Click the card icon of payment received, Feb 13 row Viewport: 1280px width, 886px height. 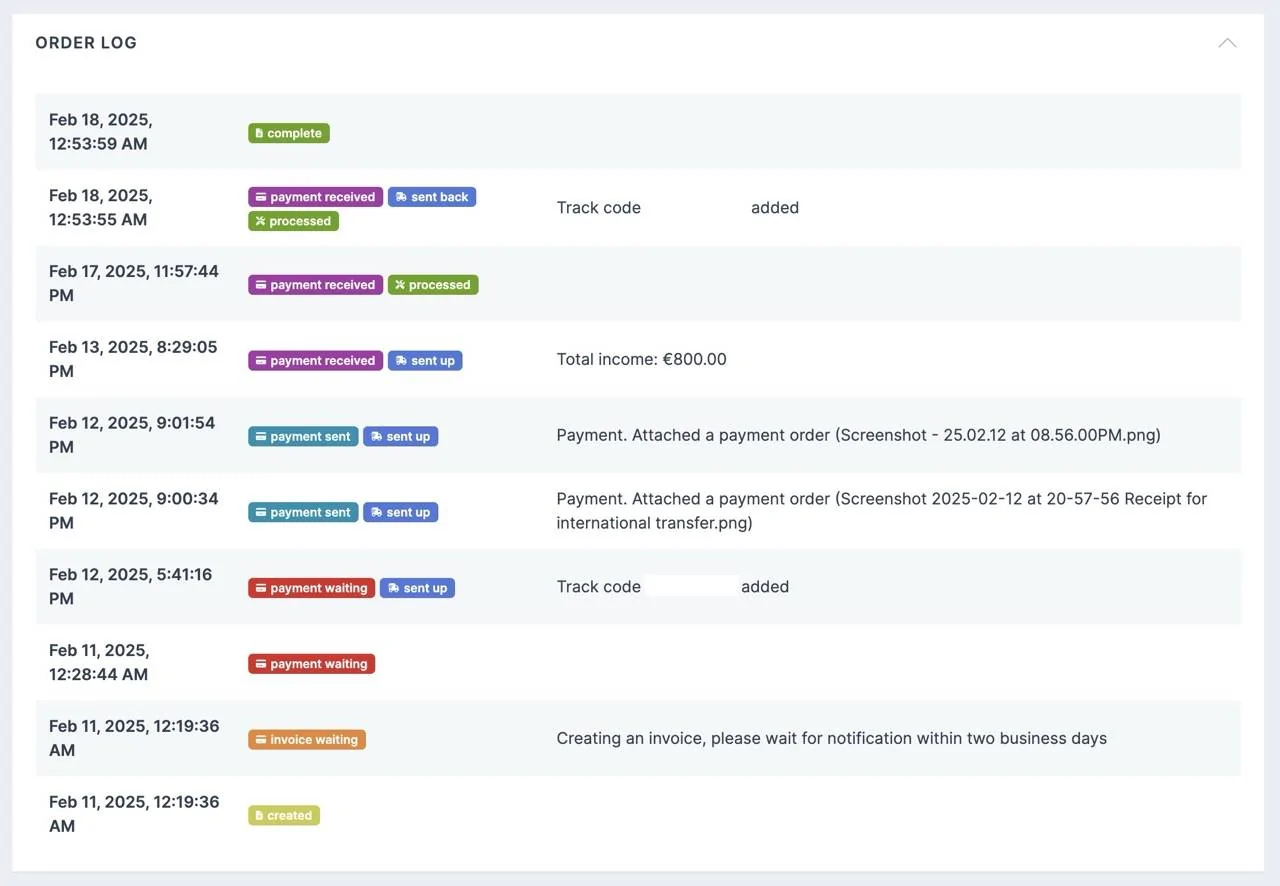[x=261, y=361]
